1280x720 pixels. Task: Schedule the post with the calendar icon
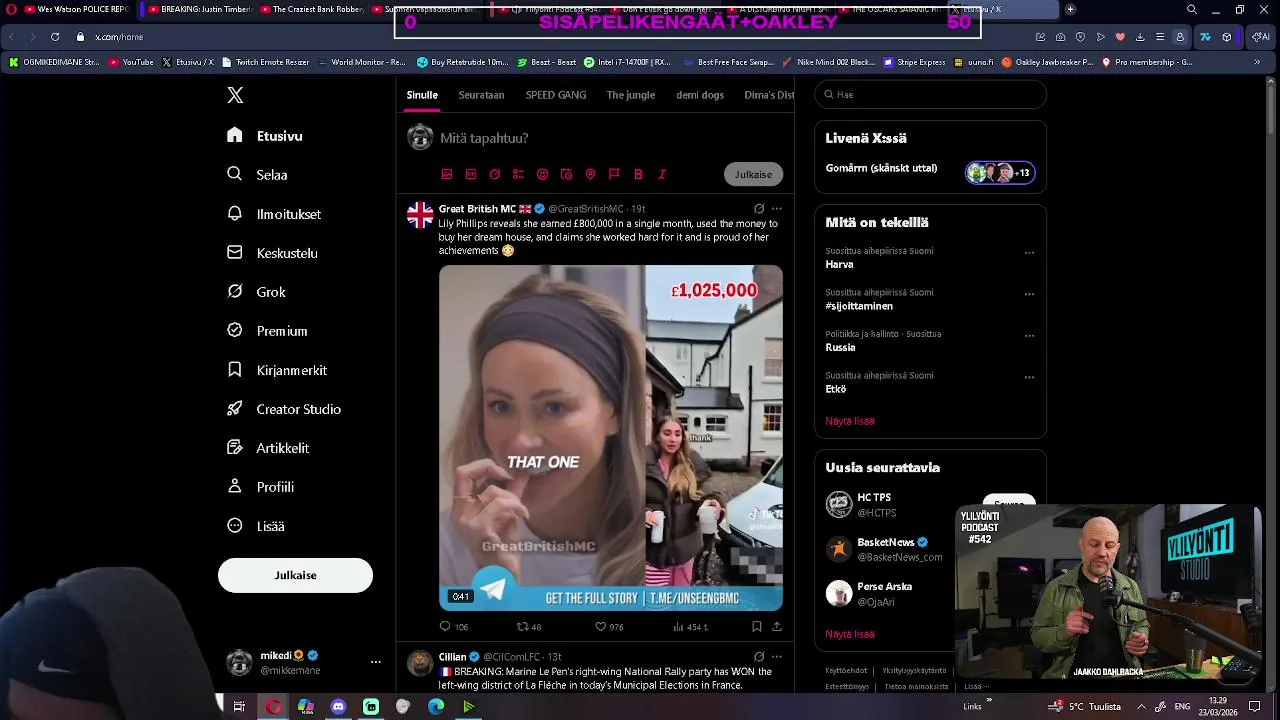[566, 174]
